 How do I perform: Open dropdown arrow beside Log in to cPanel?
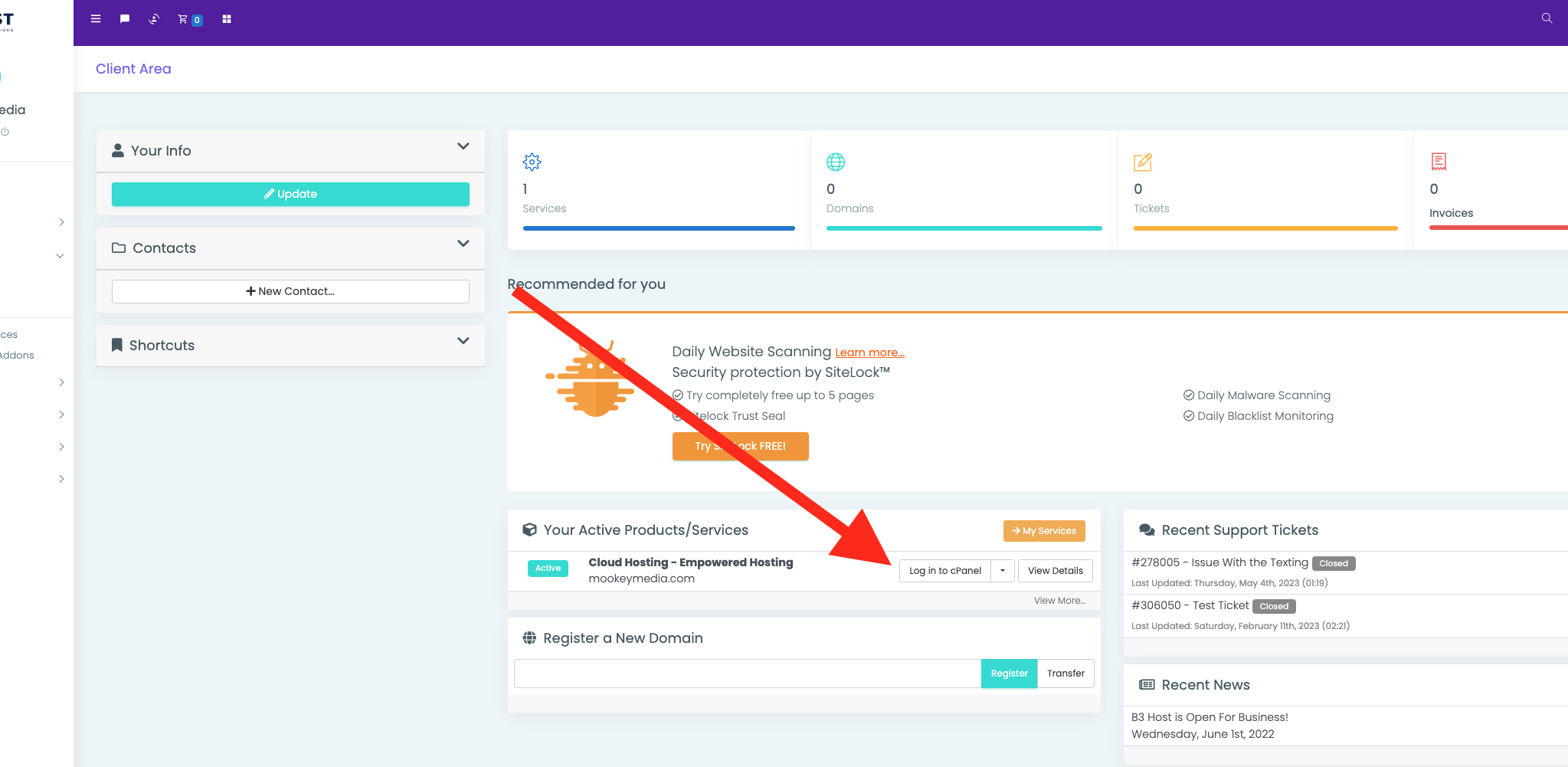[x=1003, y=571]
